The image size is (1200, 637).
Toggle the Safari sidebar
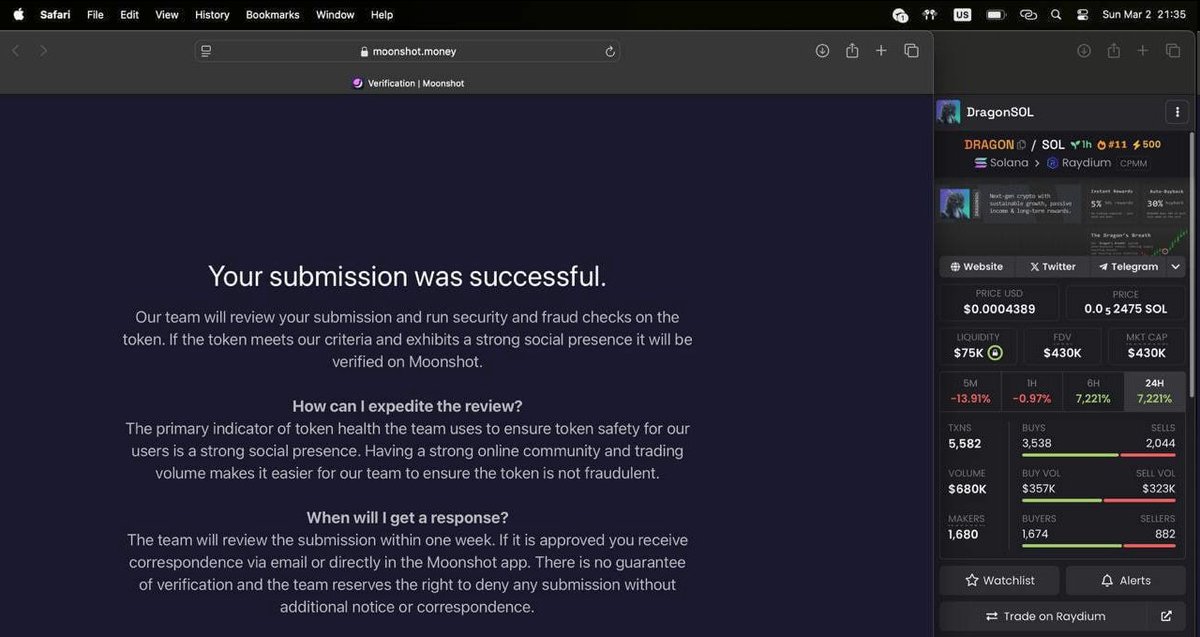(x=205, y=50)
